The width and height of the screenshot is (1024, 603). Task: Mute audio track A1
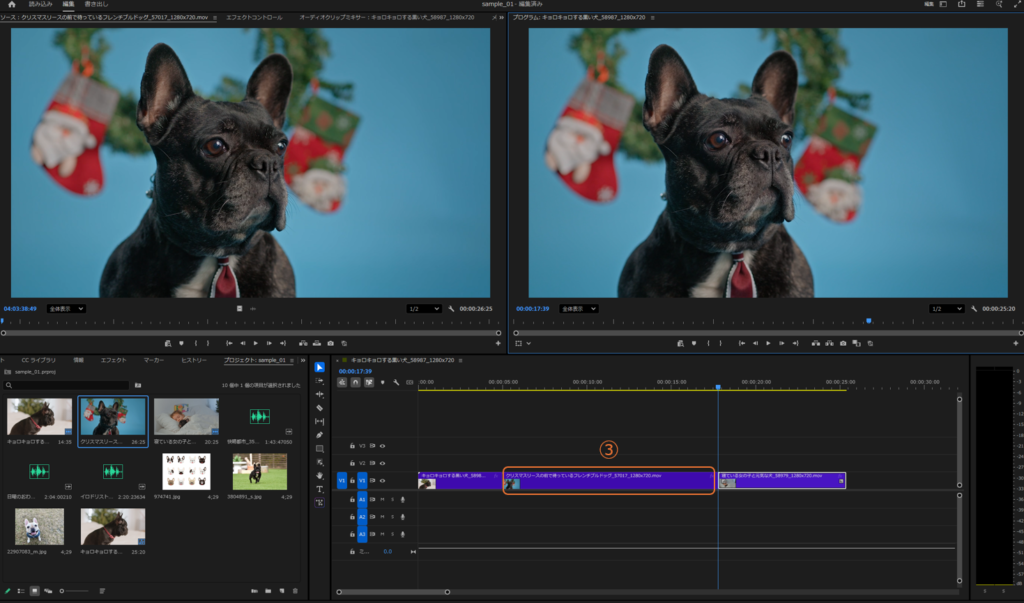(x=382, y=498)
